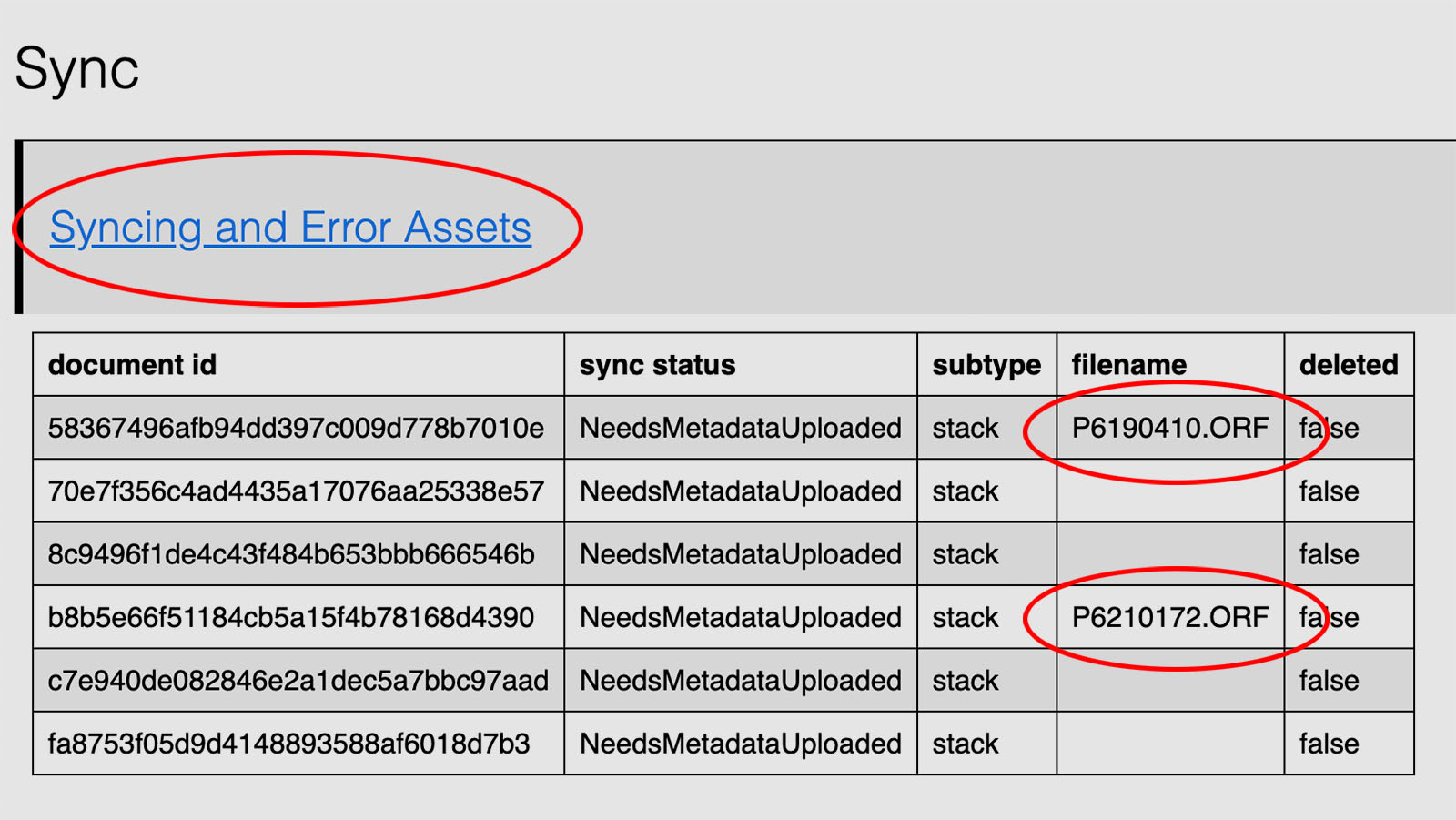Click the deleted column header

tap(1348, 365)
